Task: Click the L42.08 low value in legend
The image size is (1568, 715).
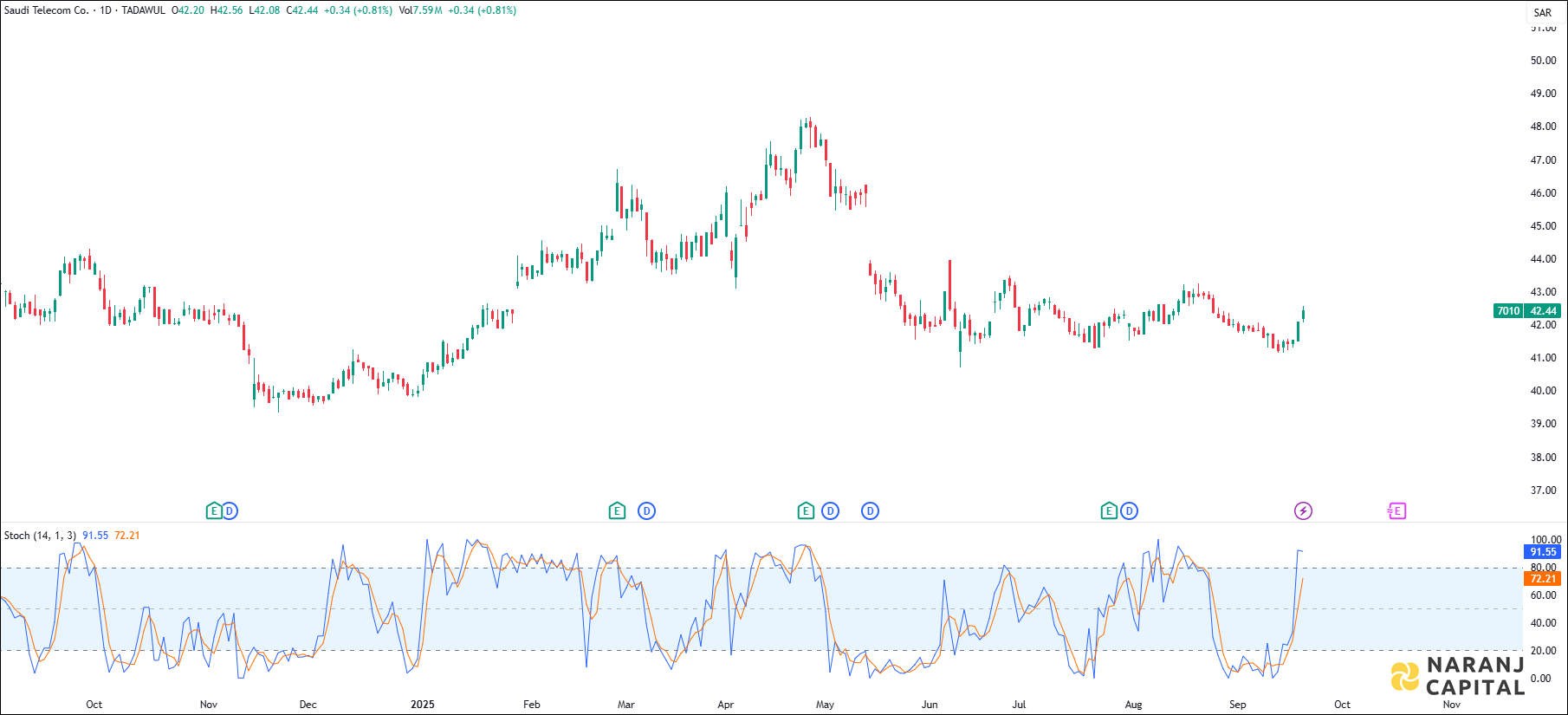Action: coord(264,10)
